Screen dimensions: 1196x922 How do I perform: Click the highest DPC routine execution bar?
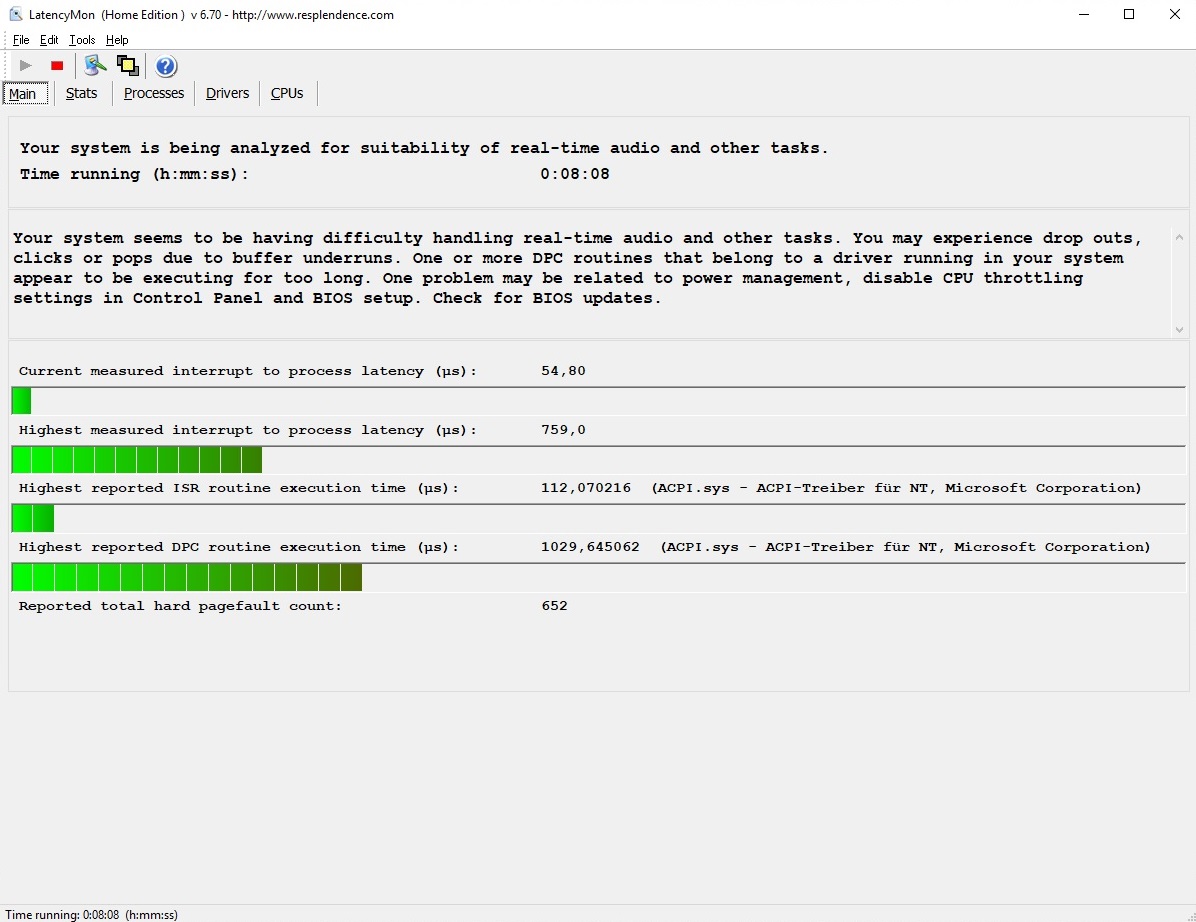(187, 577)
